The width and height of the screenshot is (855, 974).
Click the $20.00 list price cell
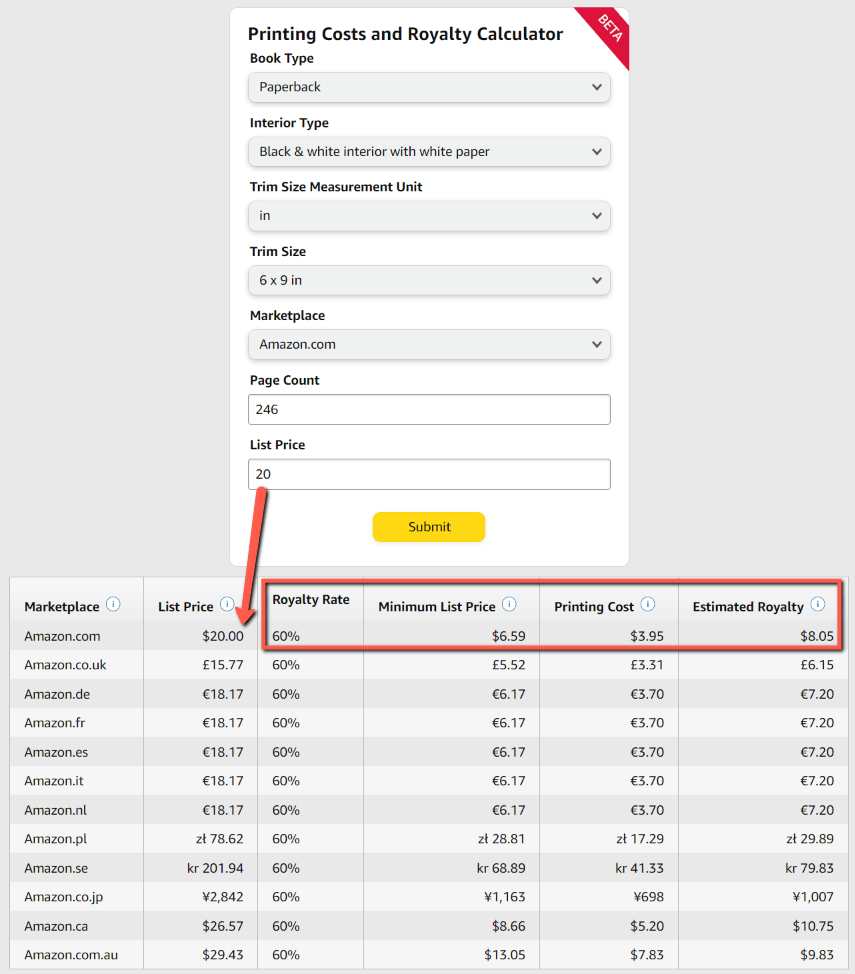(222, 636)
